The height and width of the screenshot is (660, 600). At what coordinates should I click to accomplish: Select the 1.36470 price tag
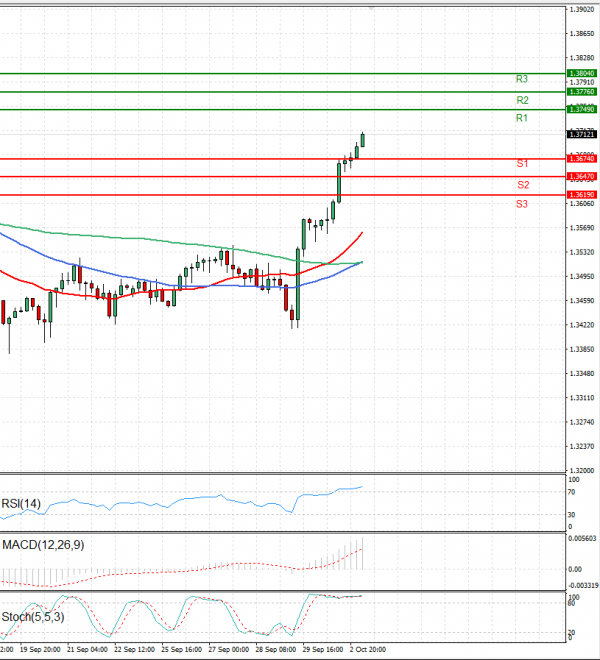581,177
